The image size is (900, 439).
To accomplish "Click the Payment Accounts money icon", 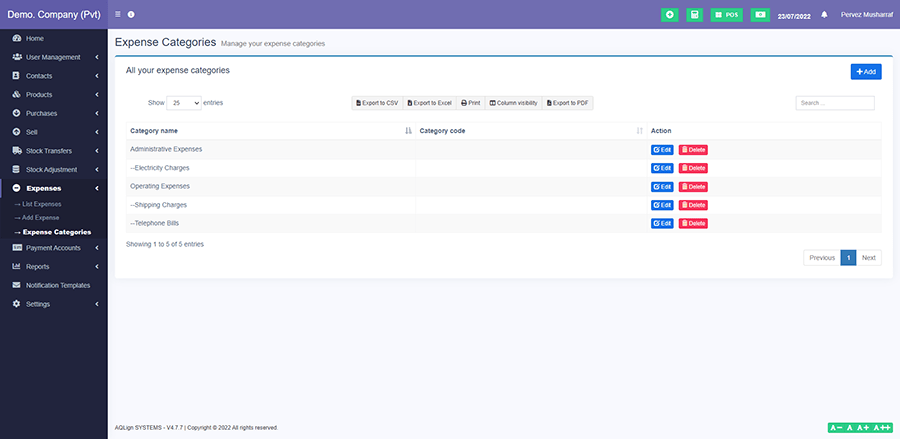I will [17, 247].
